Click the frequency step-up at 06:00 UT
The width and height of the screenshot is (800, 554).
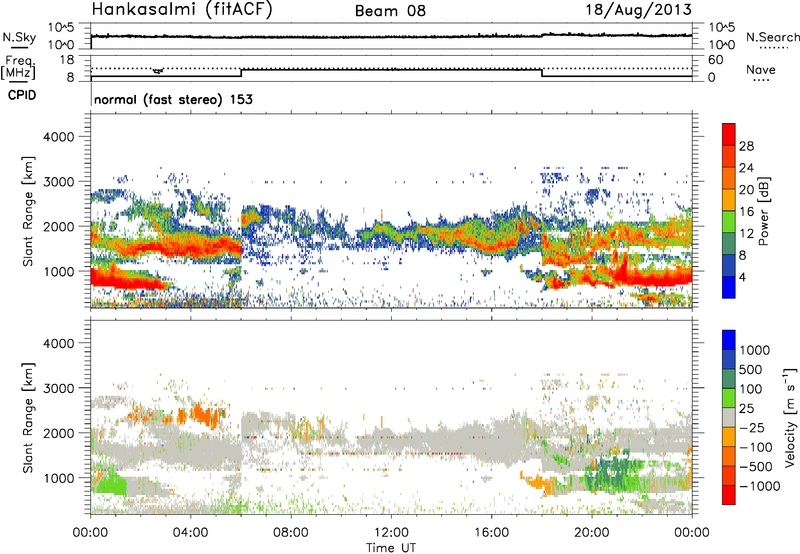(x=241, y=73)
